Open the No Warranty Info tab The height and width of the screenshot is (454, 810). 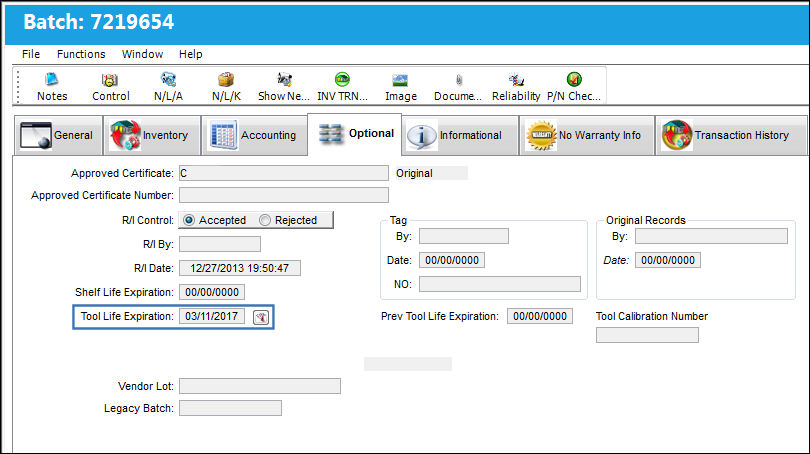tap(586, 135)
